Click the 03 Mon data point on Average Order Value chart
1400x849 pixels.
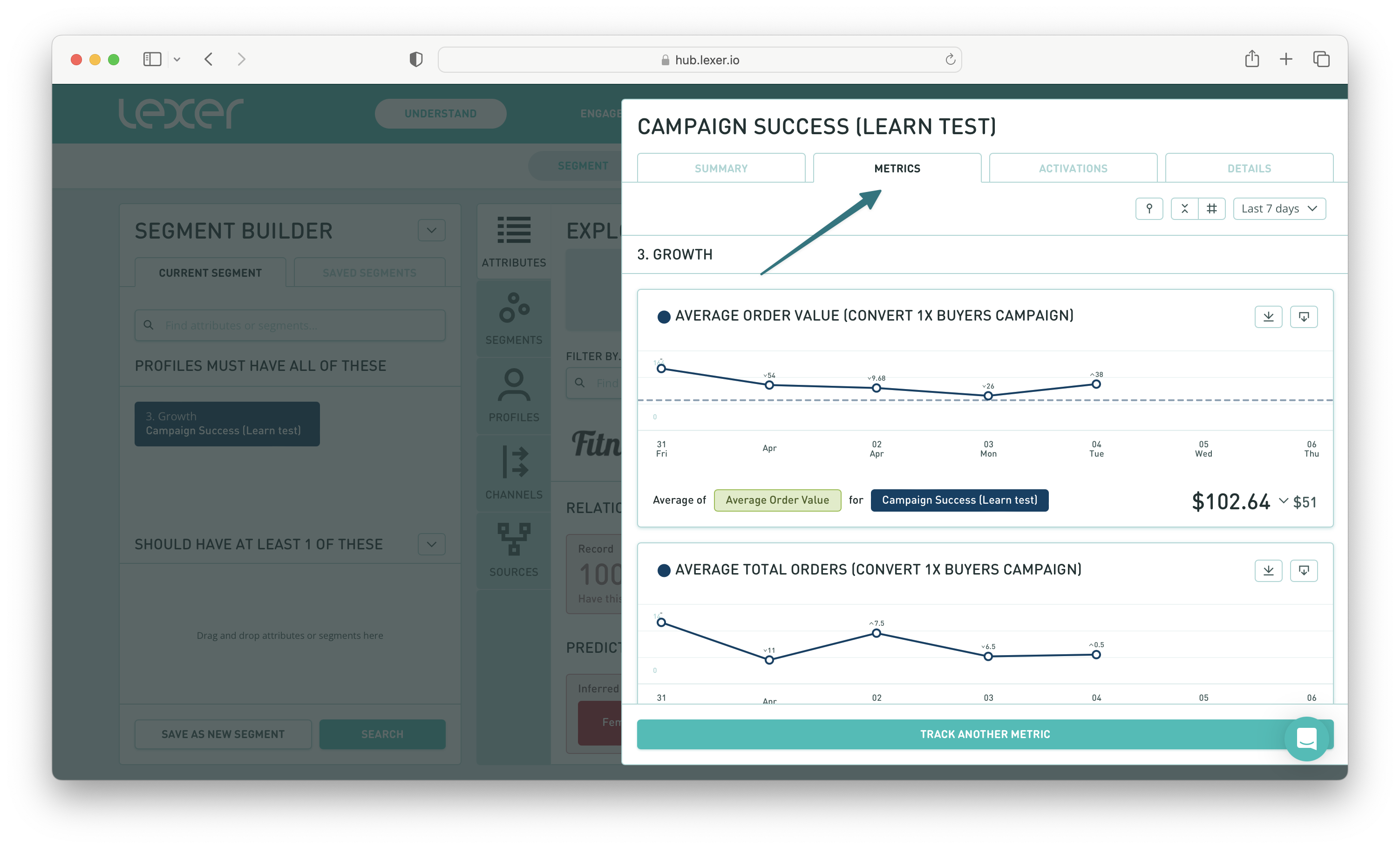click(988, 396)
